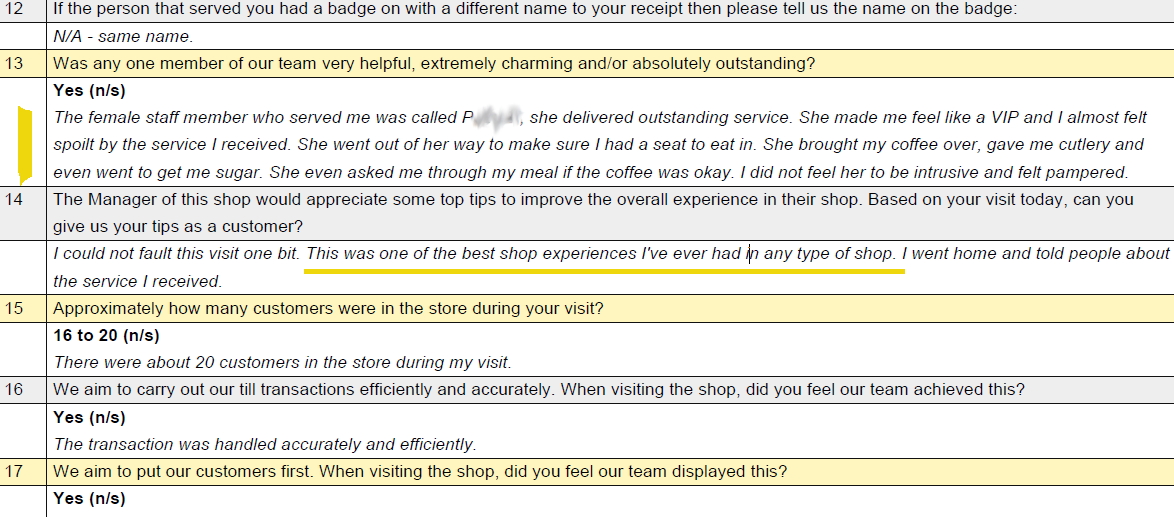This screenshot has width=1174, height=517.
Task: Select the "N/A - same name." answer
Action: [x=123, y=37]
